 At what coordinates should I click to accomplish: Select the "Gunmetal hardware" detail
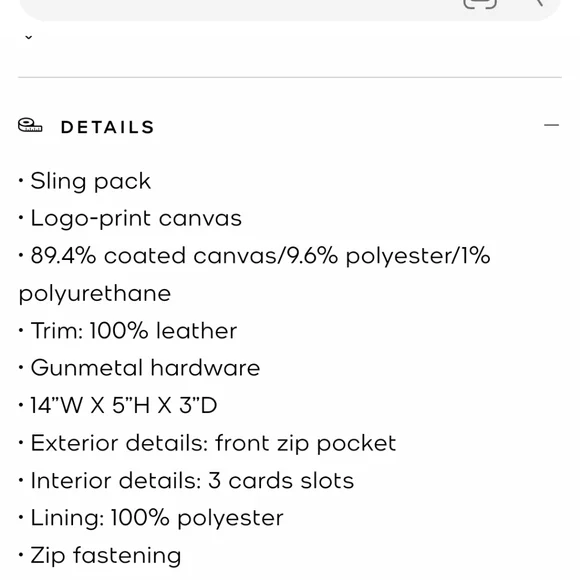coord(139,368)
